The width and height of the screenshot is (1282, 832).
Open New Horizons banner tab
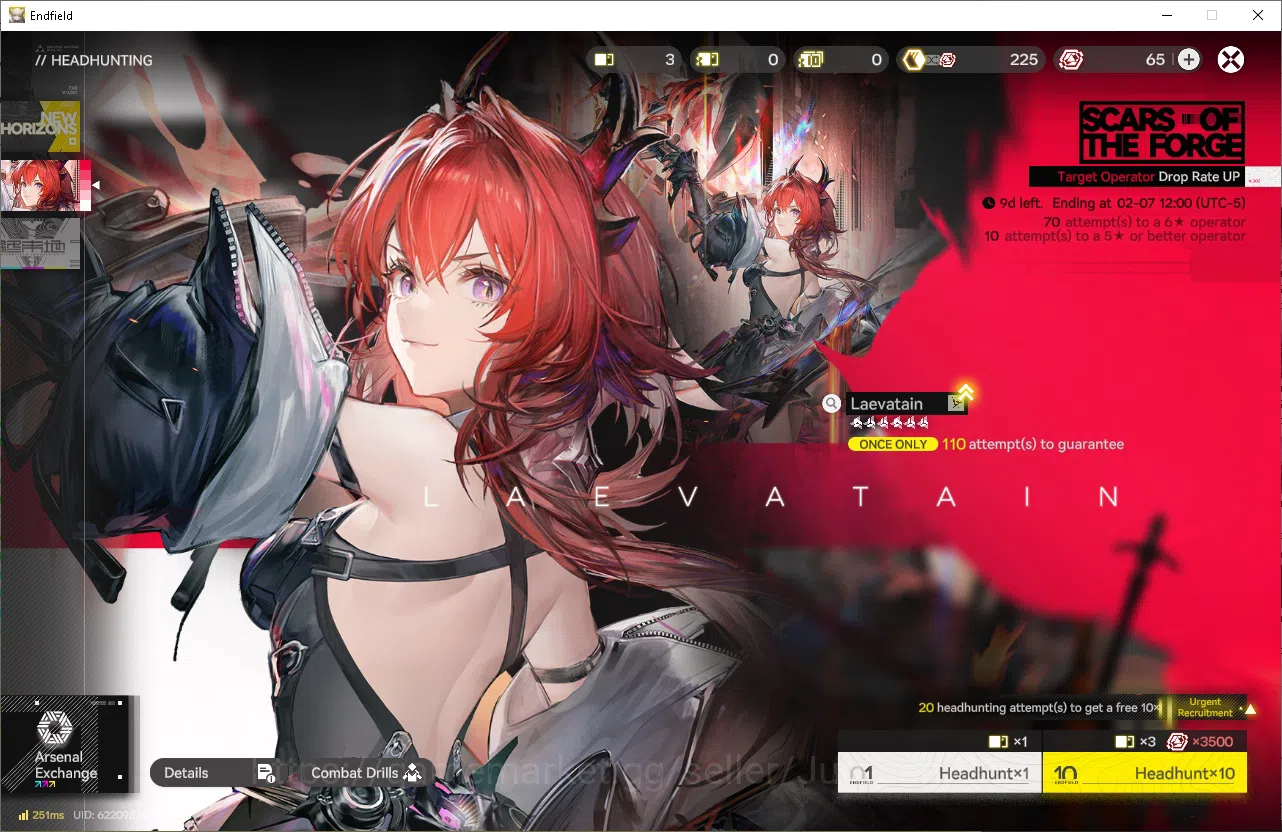tap(40, 125)
